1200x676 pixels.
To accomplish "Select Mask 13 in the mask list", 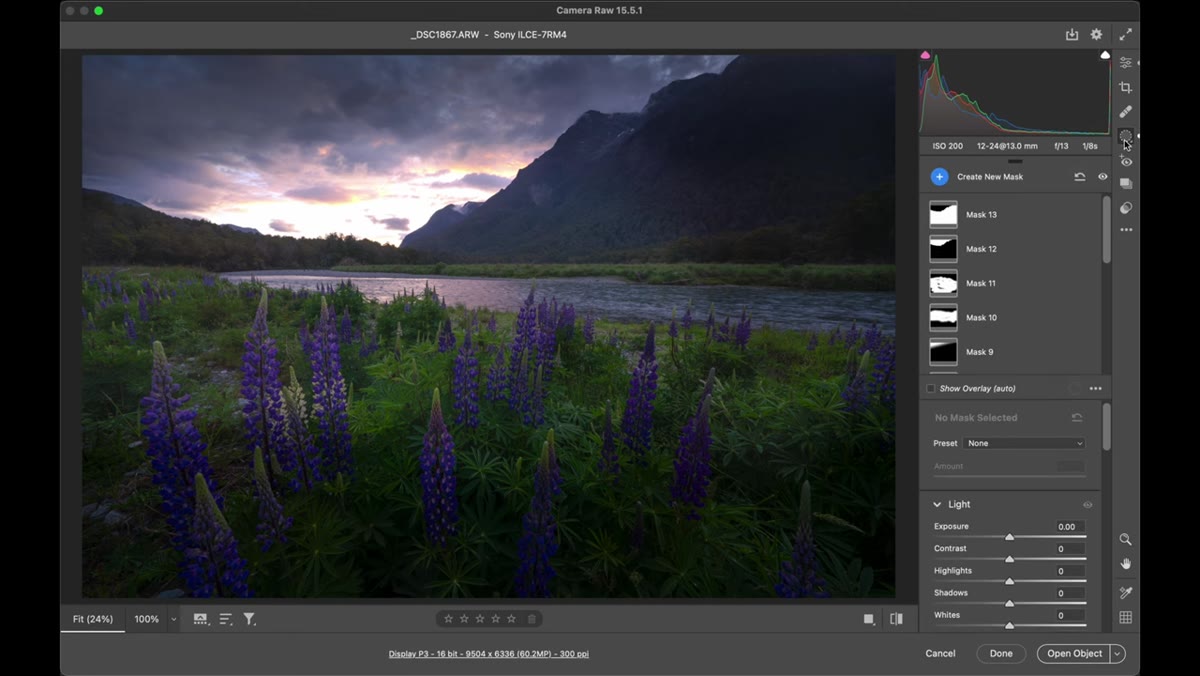I will [x=1010, y=215].
